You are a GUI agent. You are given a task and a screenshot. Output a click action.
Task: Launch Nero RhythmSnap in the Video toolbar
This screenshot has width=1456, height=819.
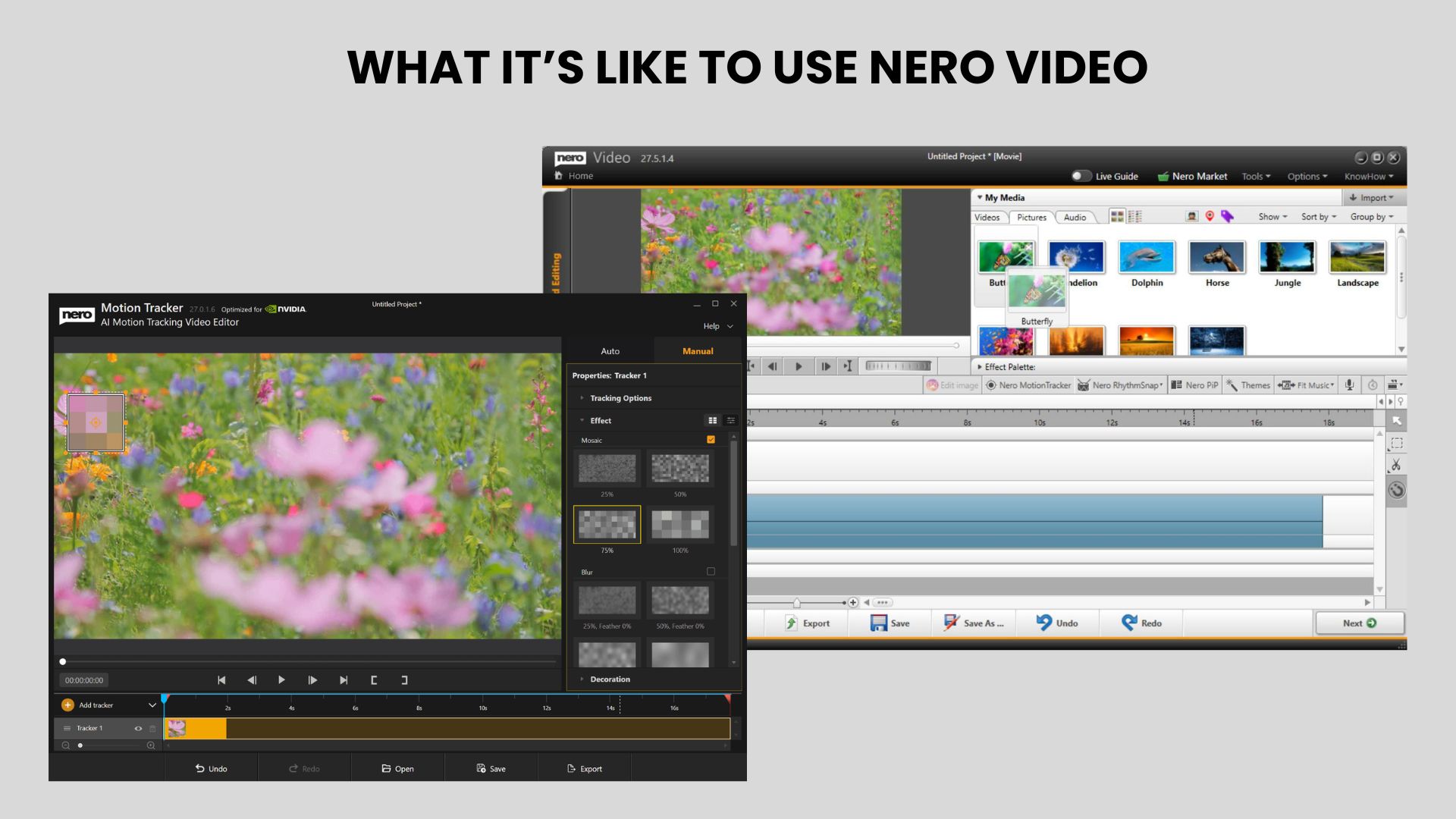tap(1120, 385)
